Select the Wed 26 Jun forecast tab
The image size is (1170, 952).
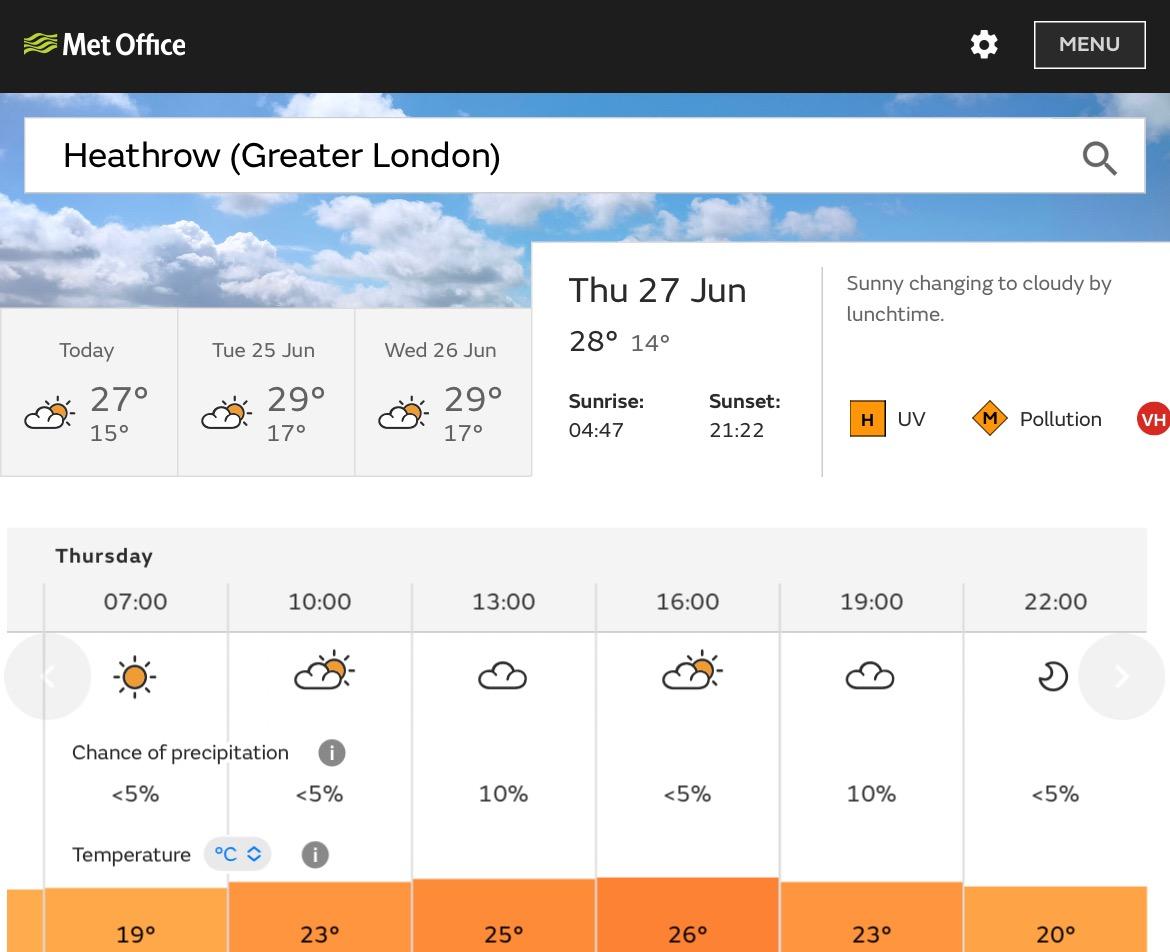pyautogui.click(x=442, y=392)
